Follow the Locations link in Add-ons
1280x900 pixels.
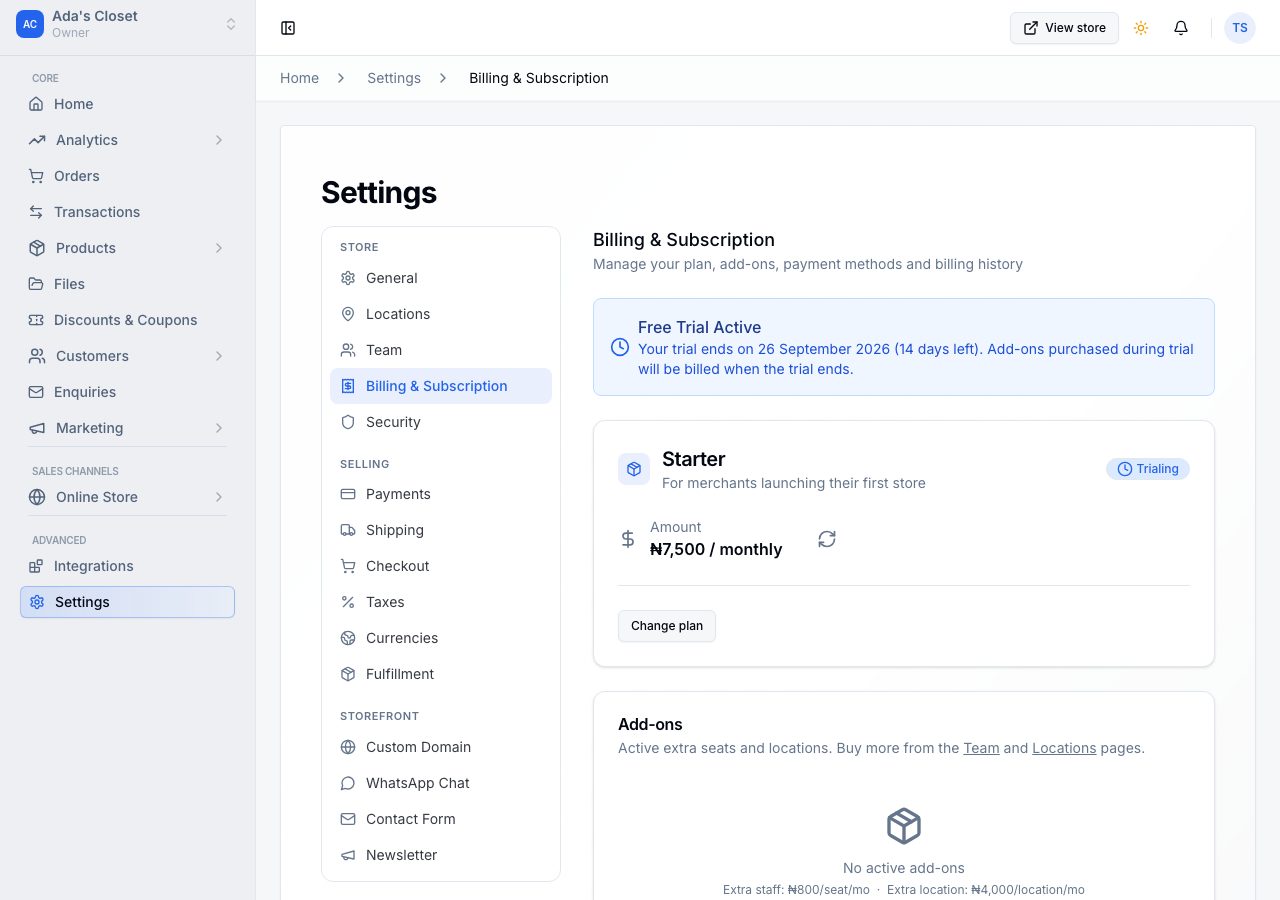click(x=1064, y=748)
